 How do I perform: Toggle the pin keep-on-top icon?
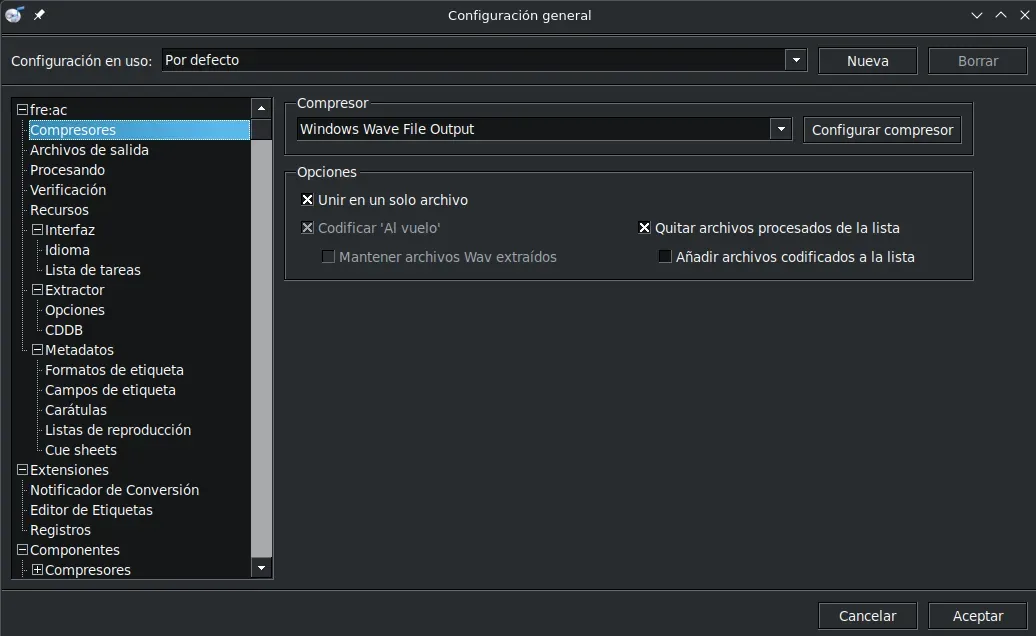coord(37,15)
